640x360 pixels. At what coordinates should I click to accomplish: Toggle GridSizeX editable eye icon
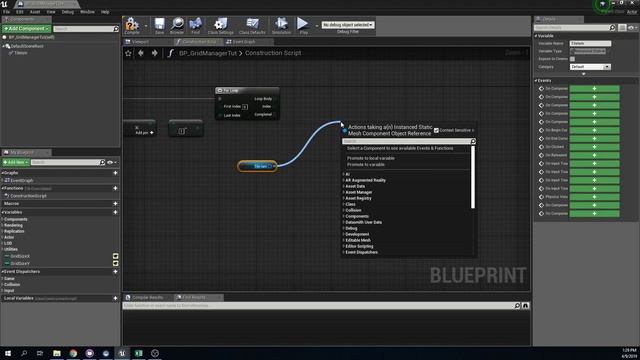116,256
